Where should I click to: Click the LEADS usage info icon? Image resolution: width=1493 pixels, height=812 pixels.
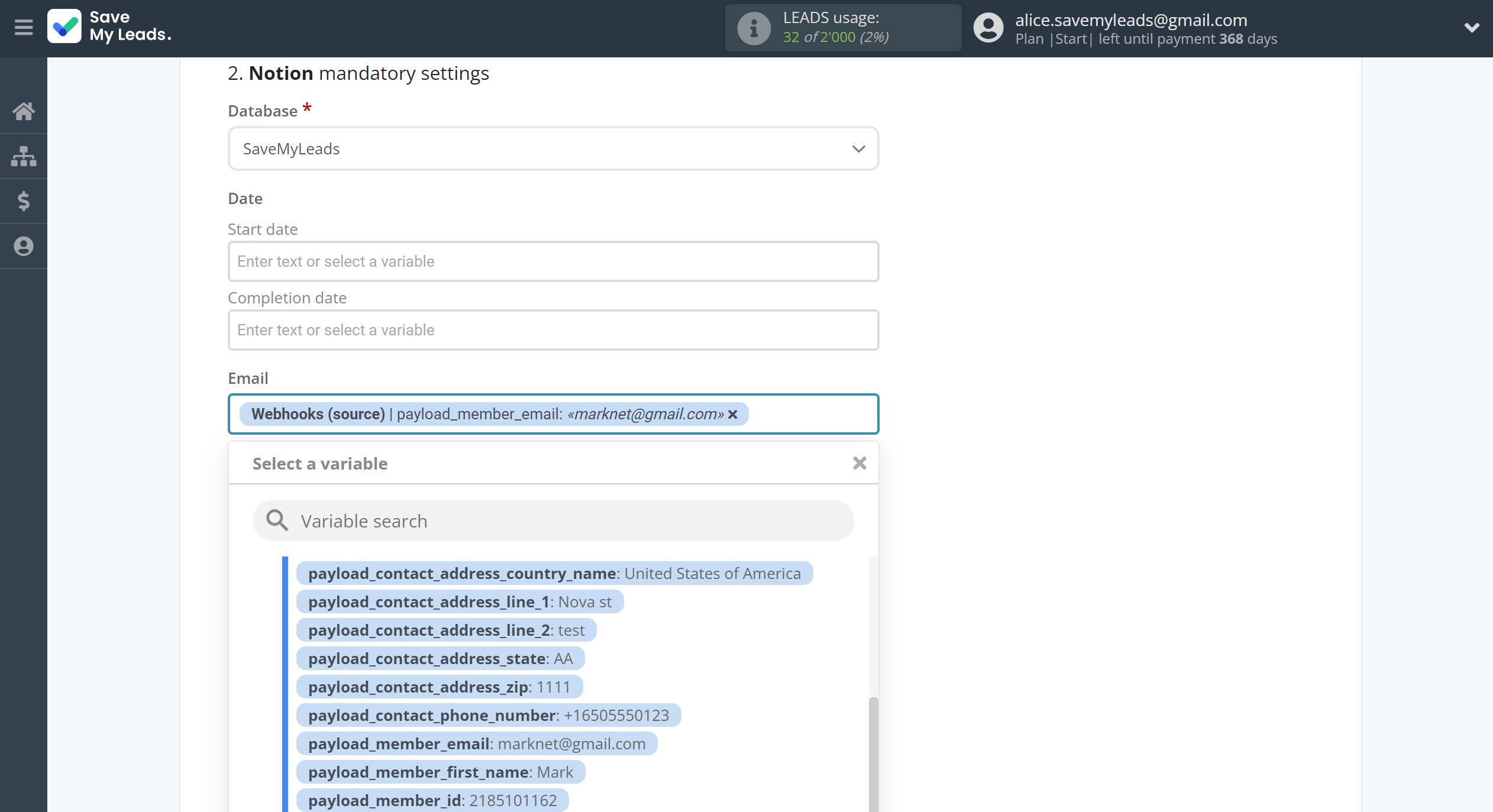(x=754, y=28)
